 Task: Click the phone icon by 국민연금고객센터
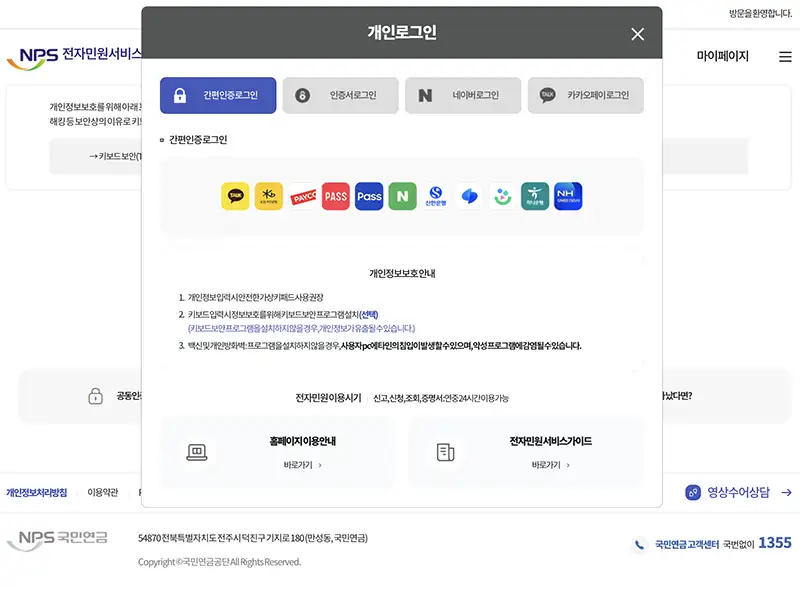pyautogui.click(x=639, y=545)
